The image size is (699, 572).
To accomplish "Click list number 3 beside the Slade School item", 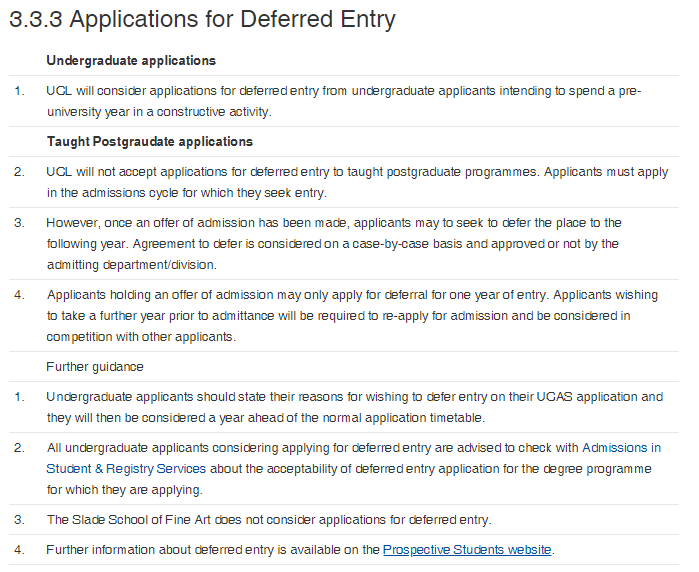I will (x=19, y=520).
